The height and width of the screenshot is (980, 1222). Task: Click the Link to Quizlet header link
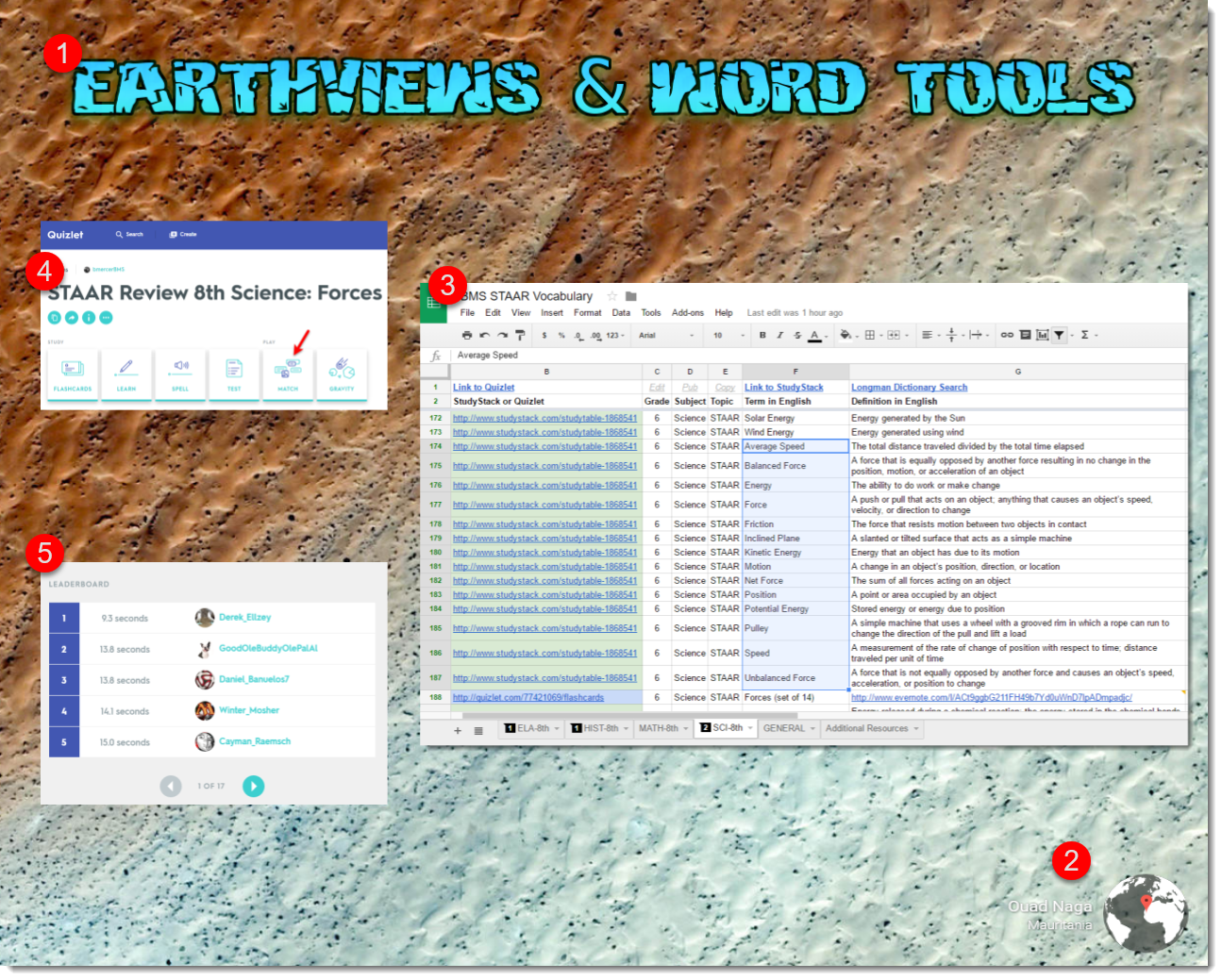[x=483, y=388]
